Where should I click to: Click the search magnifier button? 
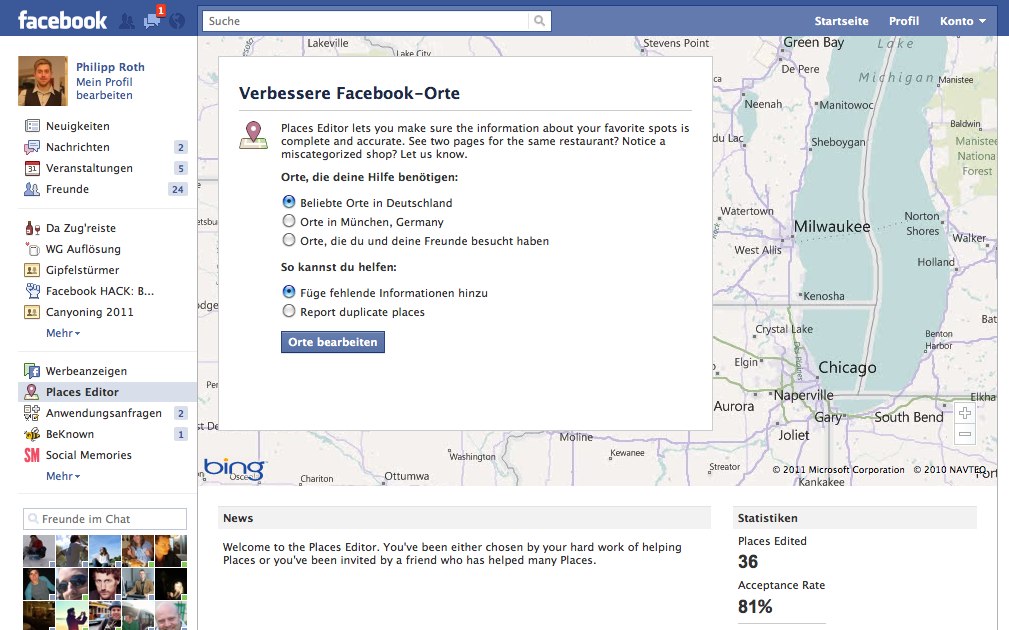point(539,21)
